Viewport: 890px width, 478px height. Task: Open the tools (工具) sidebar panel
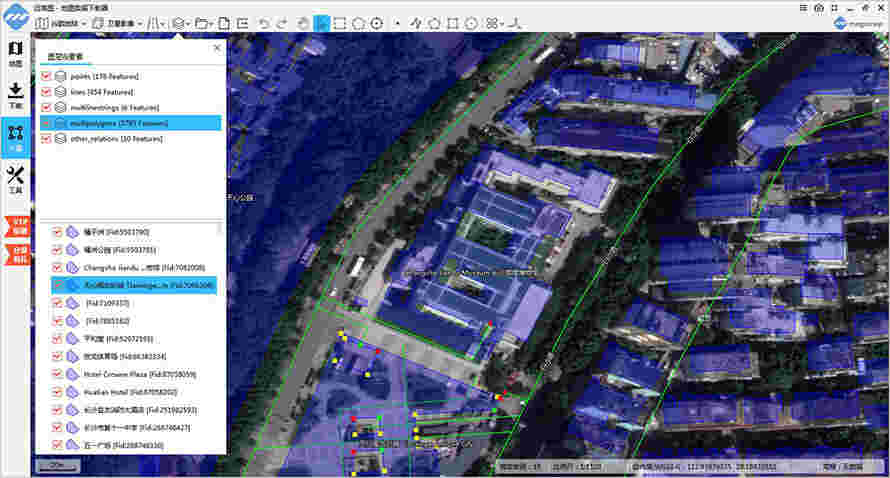(15, 181)
